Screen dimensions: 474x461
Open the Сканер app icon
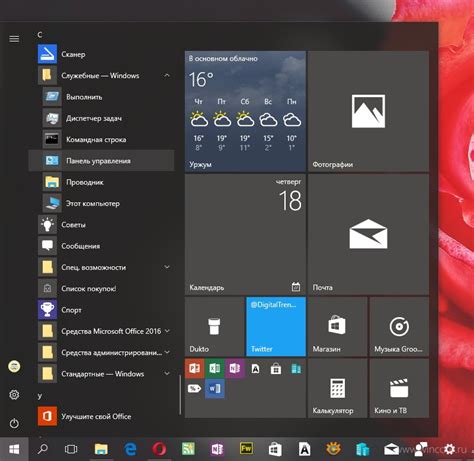(47, 54)
